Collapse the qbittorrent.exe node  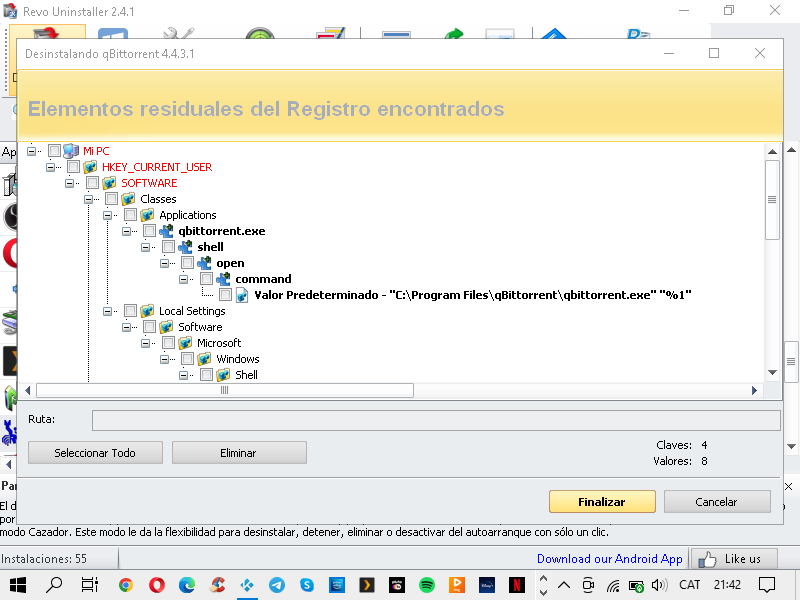click(x=127, y=231)
